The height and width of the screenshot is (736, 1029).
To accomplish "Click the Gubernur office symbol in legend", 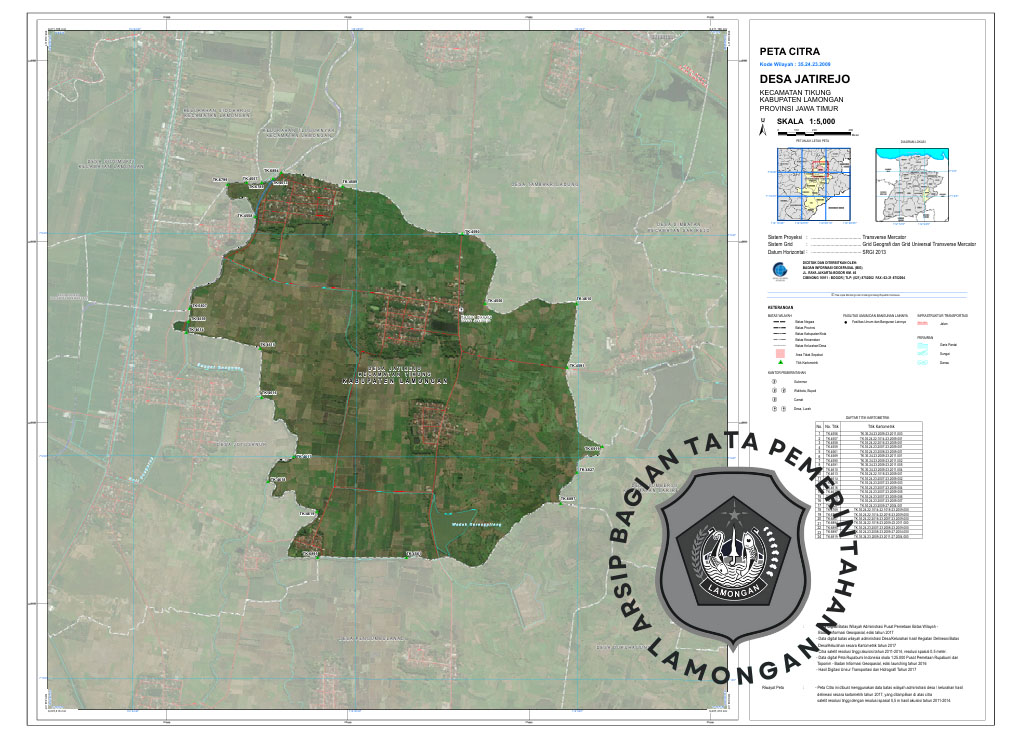I will (x=774, y=380).
